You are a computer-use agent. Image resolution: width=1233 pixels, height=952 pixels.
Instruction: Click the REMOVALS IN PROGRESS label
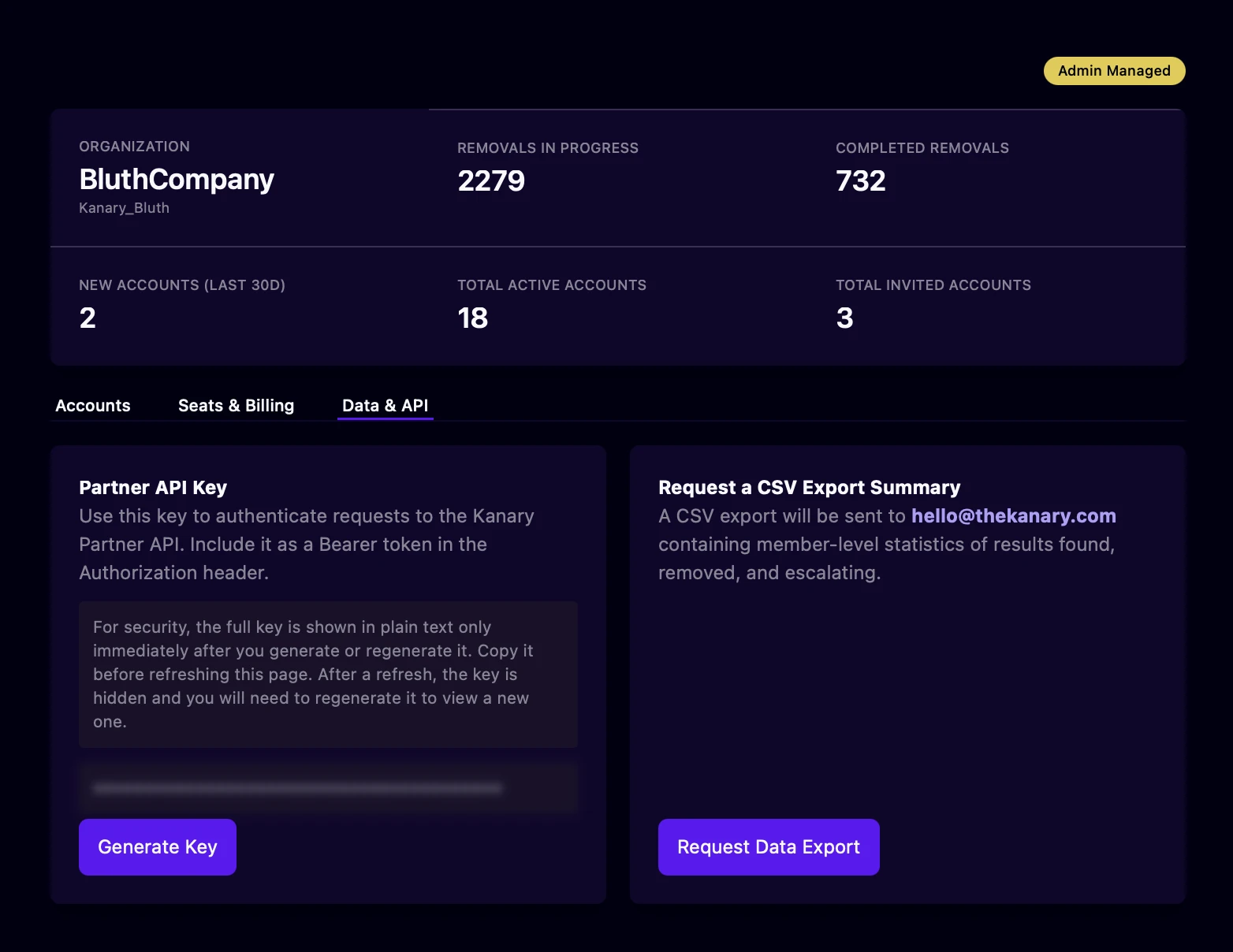pos(548,148)
